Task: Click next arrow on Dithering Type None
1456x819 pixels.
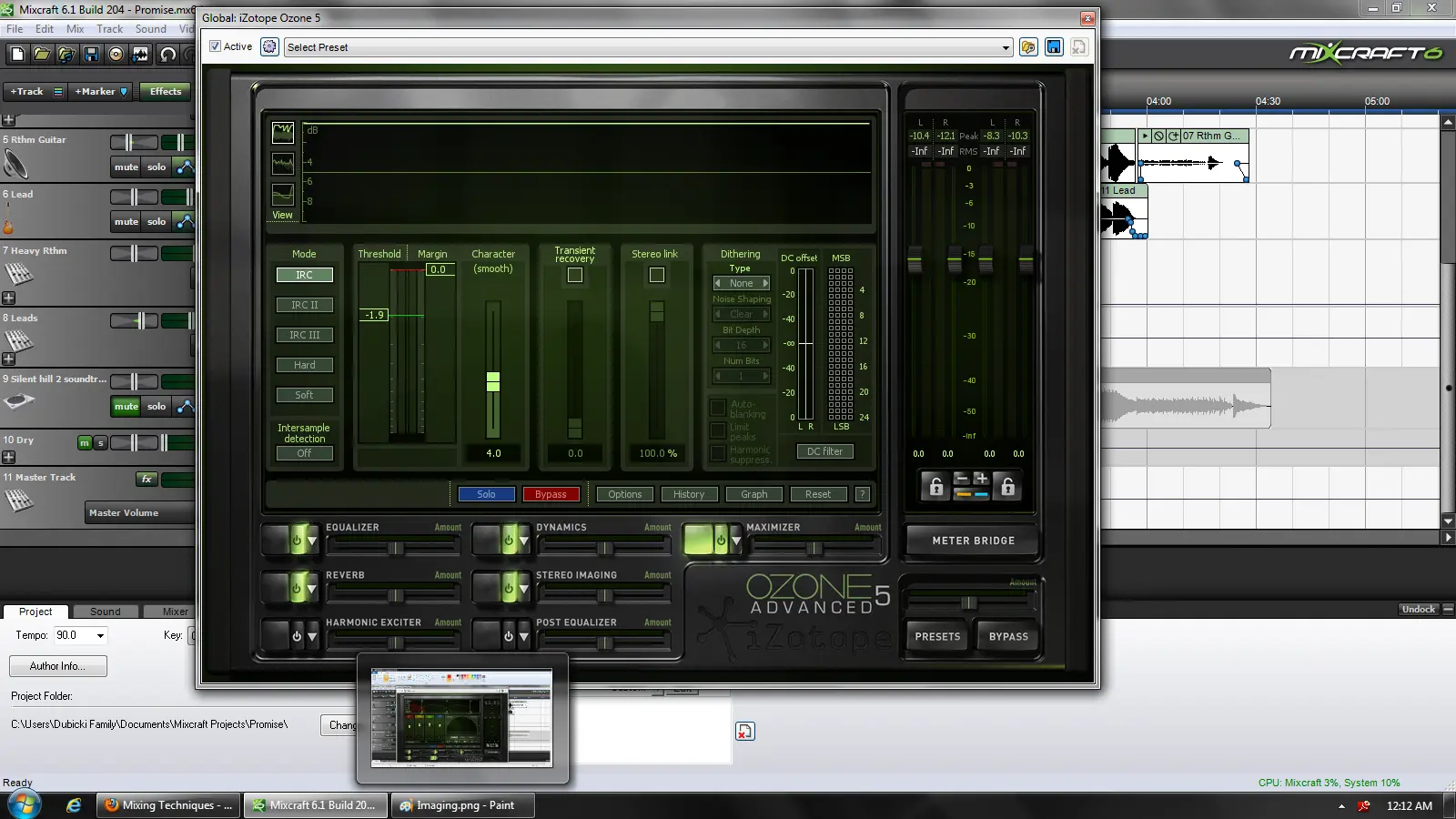Action: point(765,283)
